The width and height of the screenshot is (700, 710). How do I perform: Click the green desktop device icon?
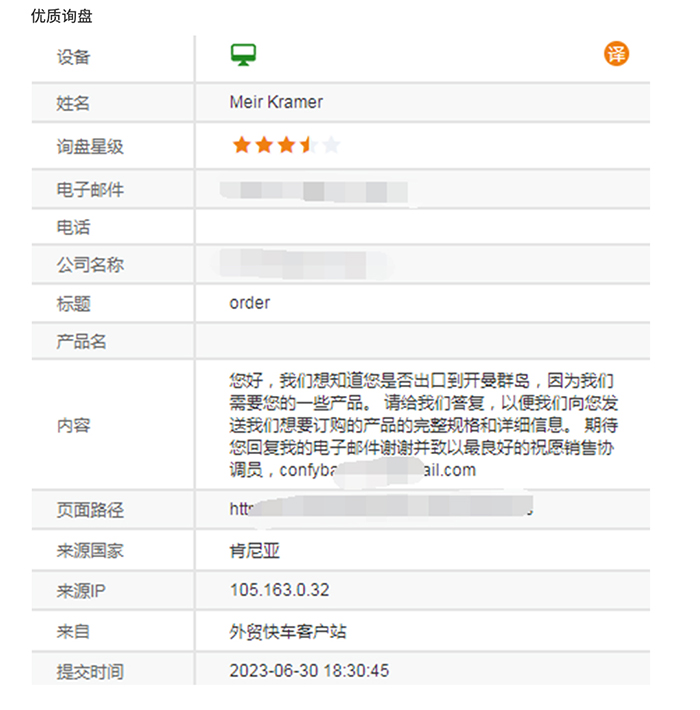(243, 55)
